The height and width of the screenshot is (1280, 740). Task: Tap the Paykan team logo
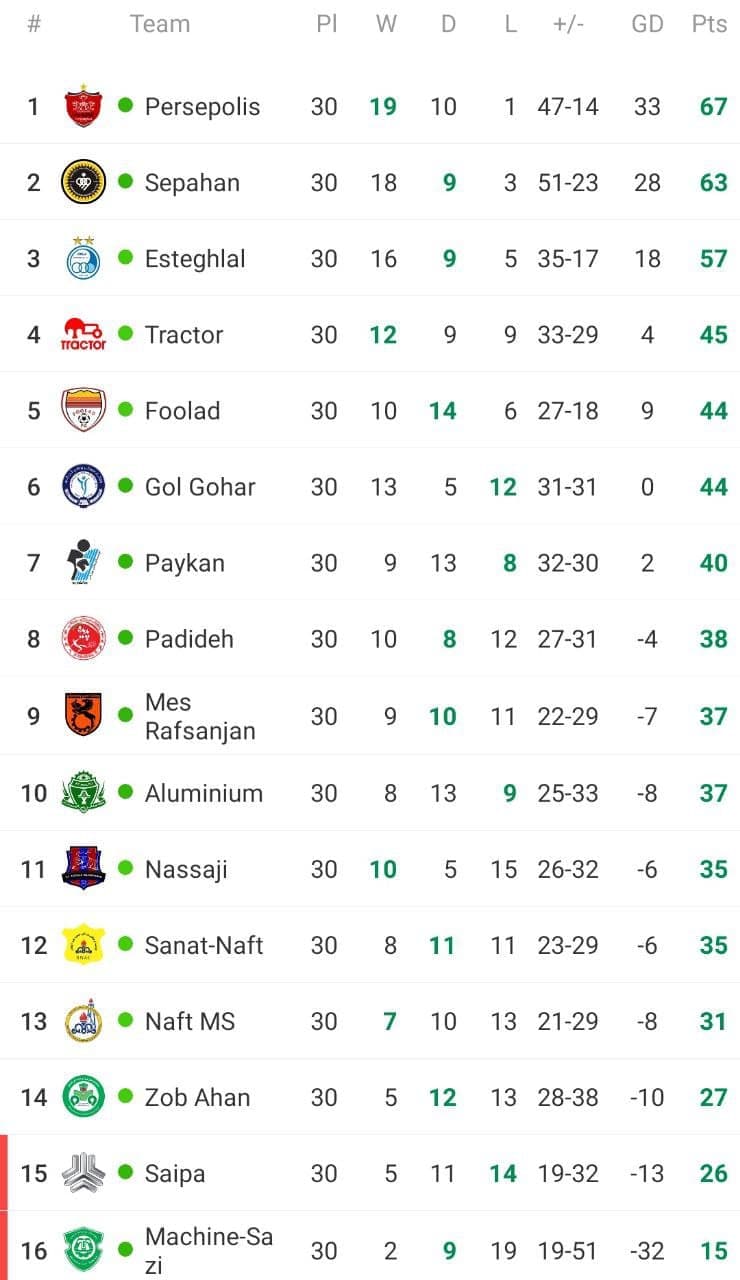pyautogui.click(x=82, y=562)
